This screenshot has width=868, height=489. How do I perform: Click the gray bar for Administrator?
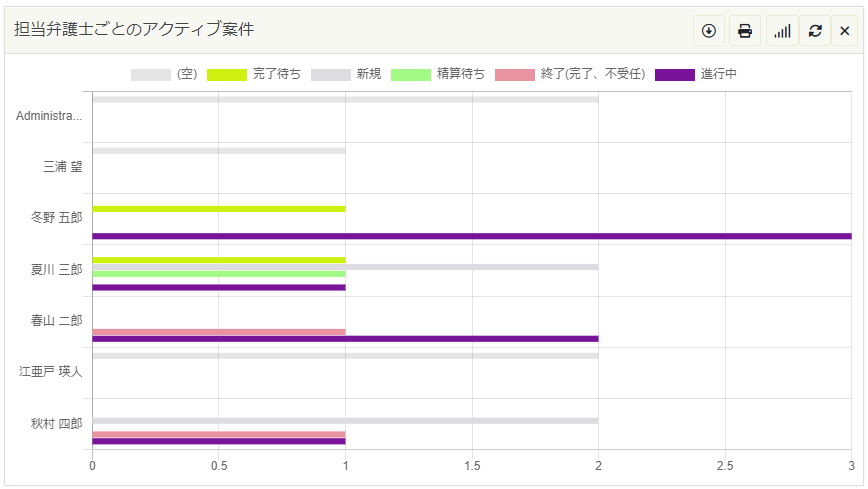click(345, 99)
